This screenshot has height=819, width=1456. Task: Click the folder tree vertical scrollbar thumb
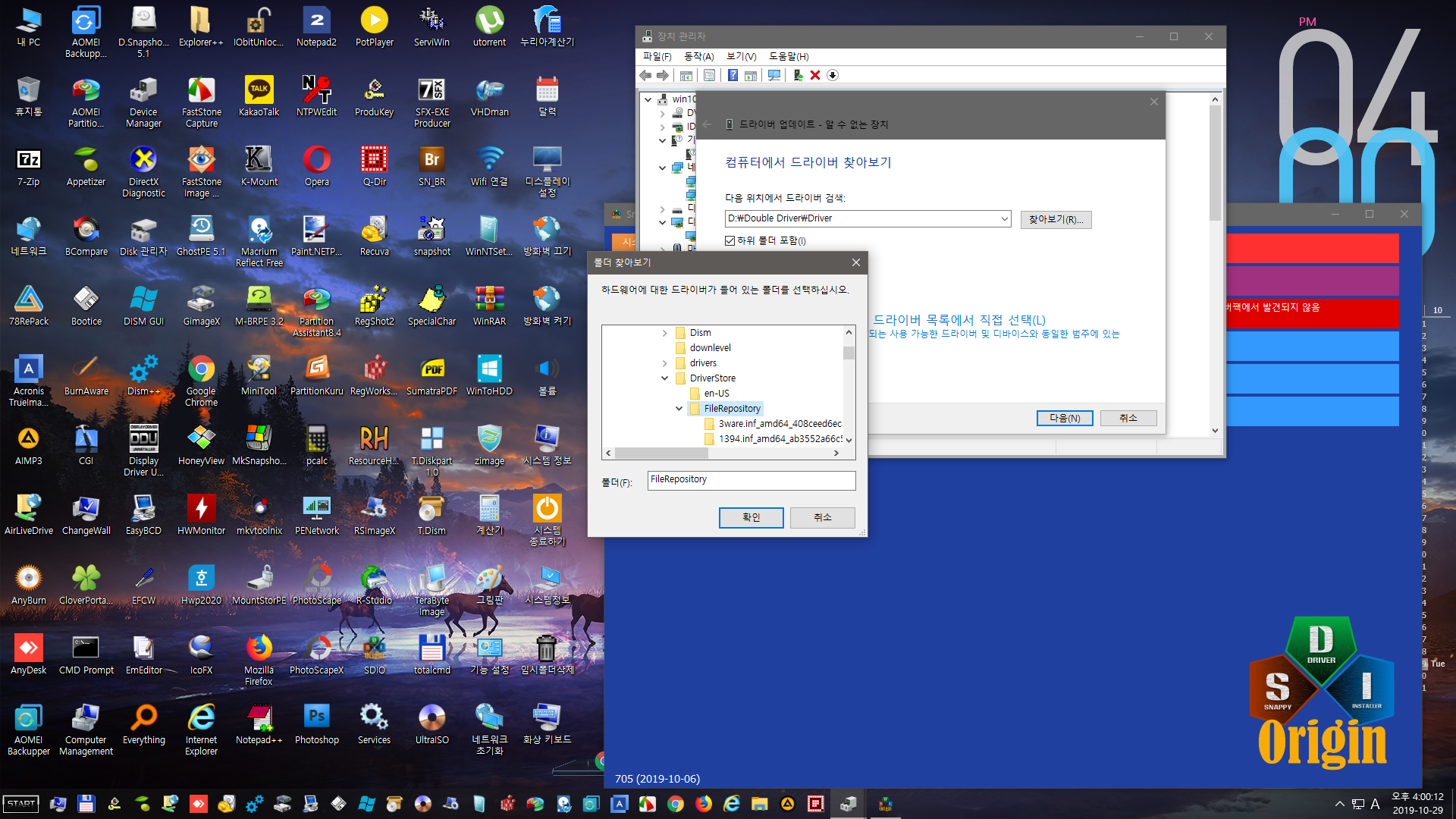point(849,353)
